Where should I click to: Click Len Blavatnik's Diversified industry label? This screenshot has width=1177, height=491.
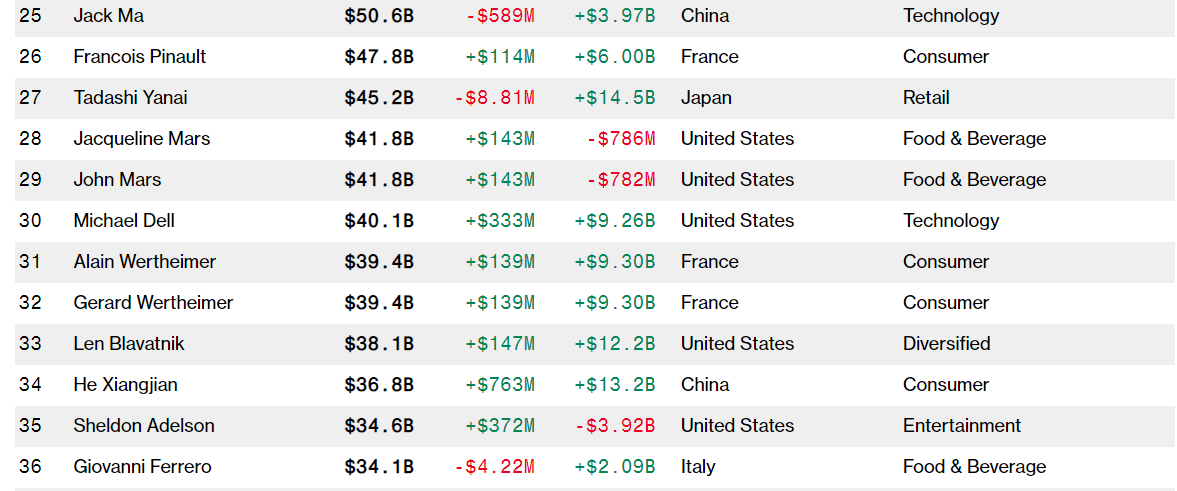[x=946, y=344]
